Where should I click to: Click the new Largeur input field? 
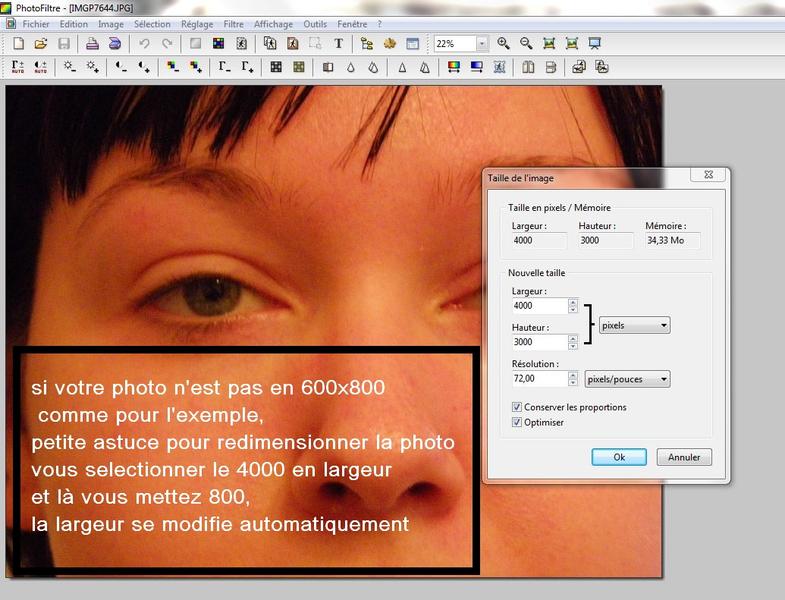pyautogui.click(x=538, y=305)
